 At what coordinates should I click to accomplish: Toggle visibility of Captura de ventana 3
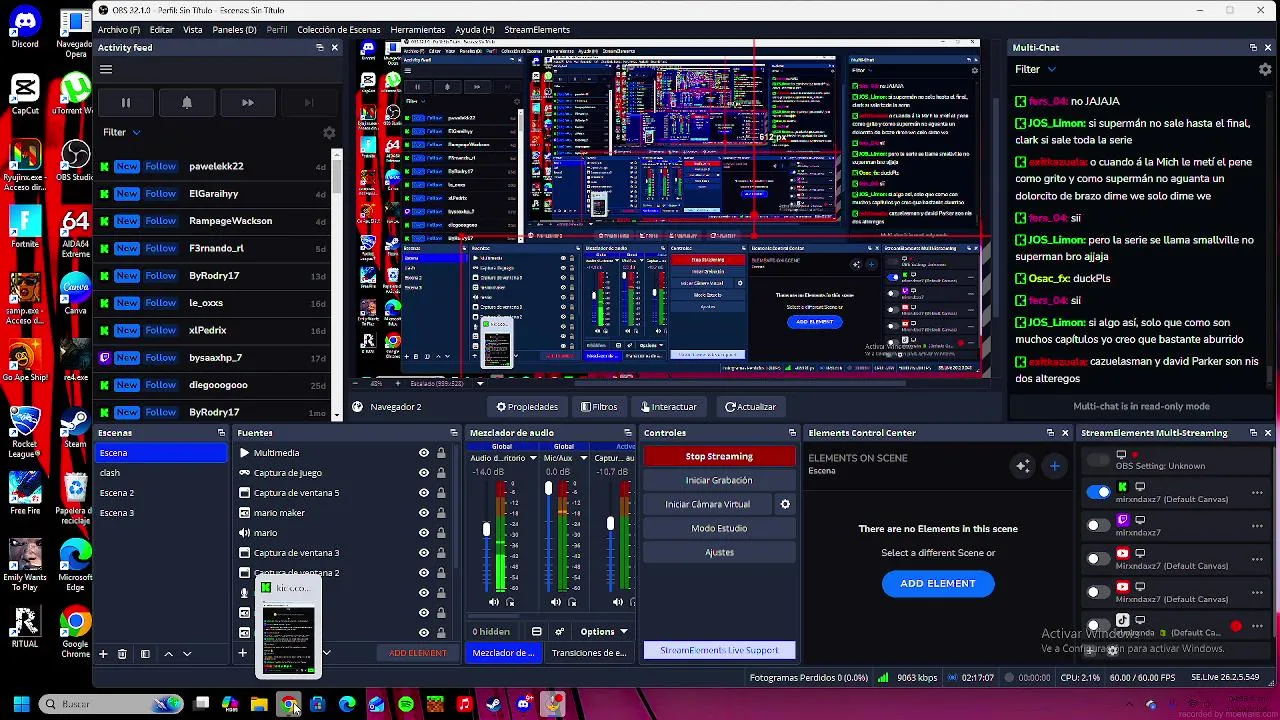(424, 553)
